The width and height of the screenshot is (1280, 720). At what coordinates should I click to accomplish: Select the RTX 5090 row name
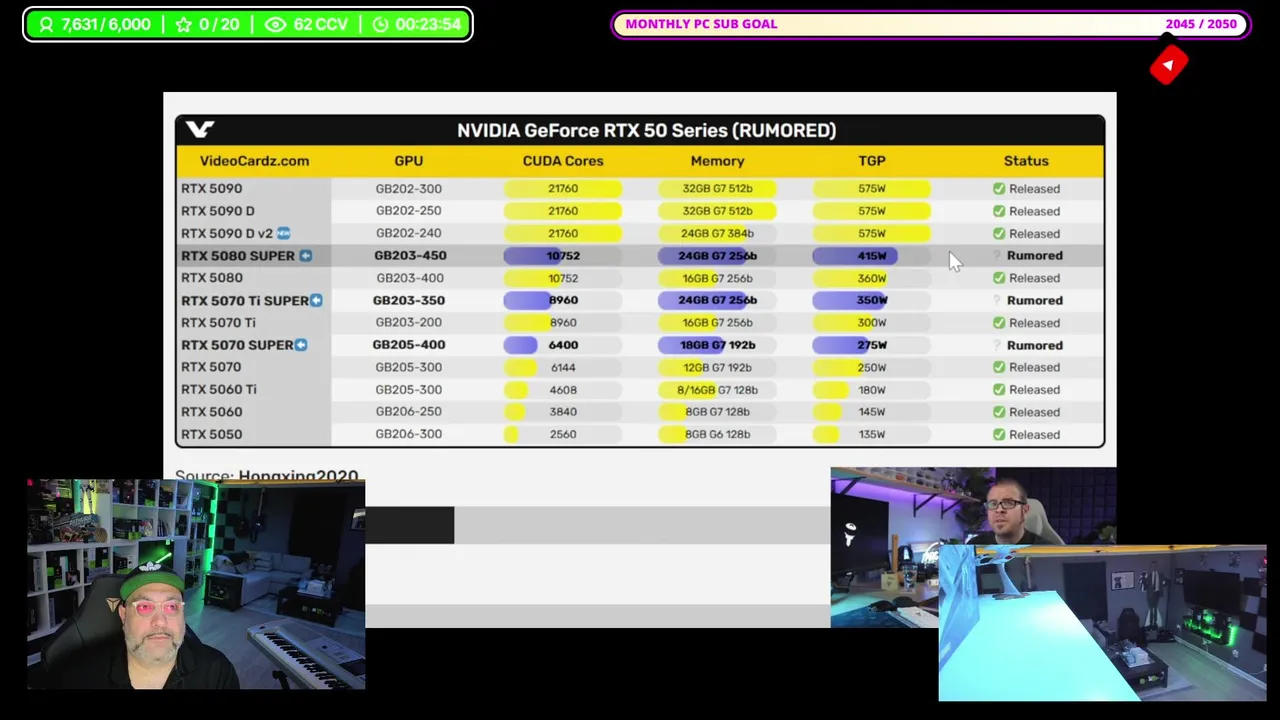[211, 188]
